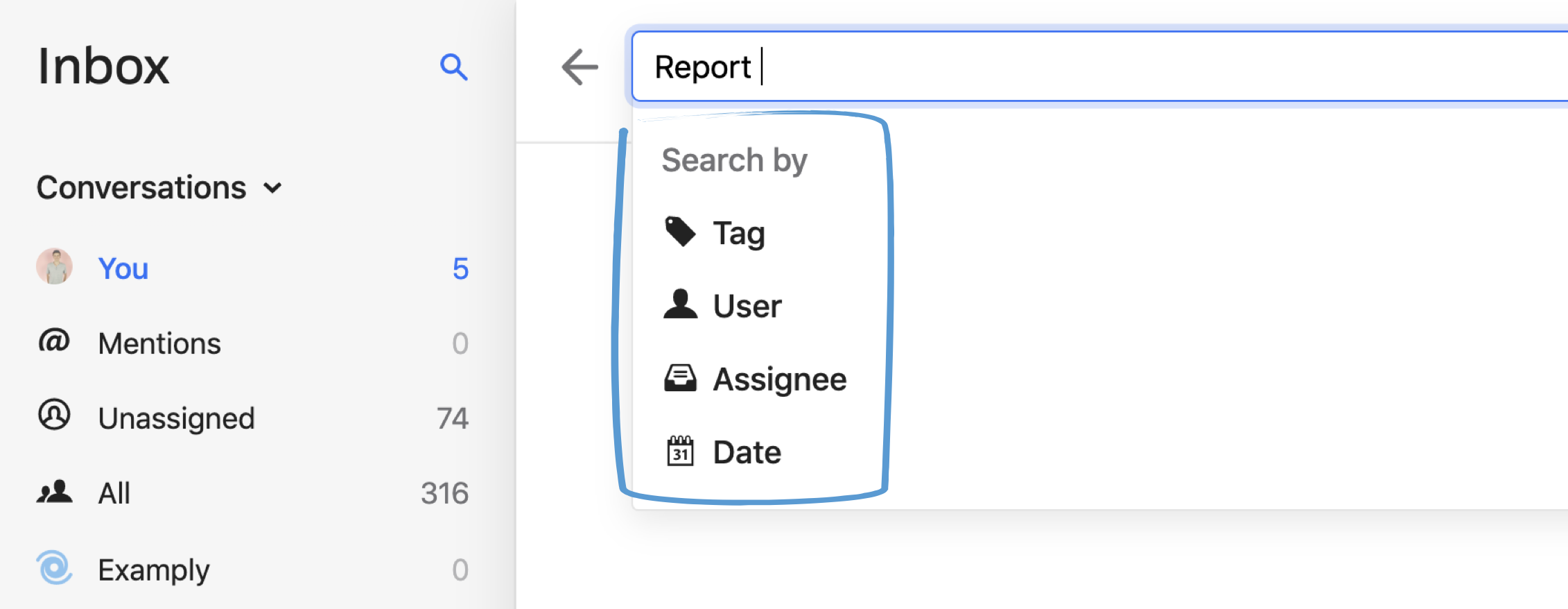Click the Assignee inbox tray icon
1568x609 pixels.
(680, 378)
